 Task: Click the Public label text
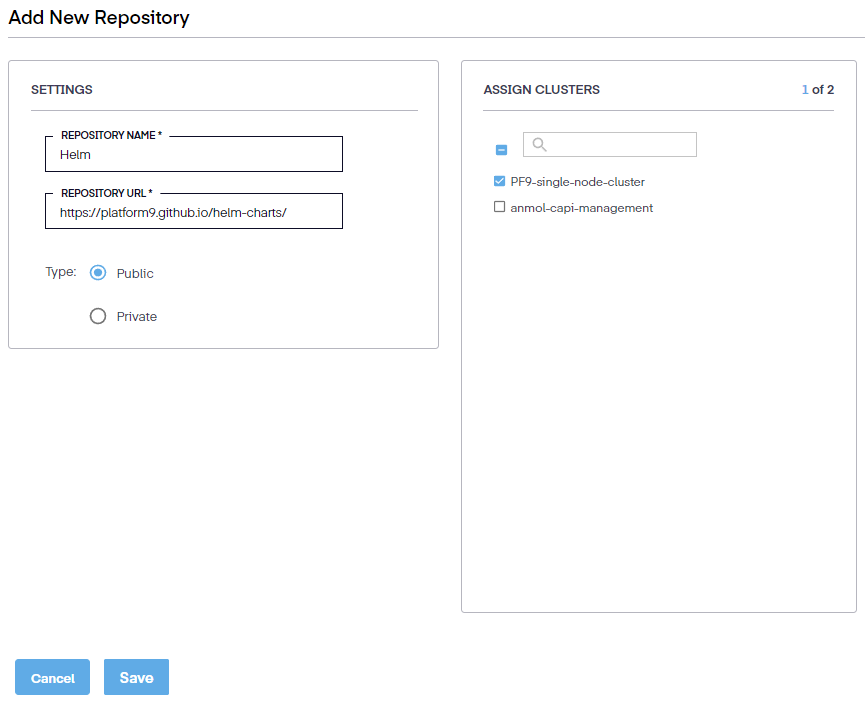pos(135,273)
